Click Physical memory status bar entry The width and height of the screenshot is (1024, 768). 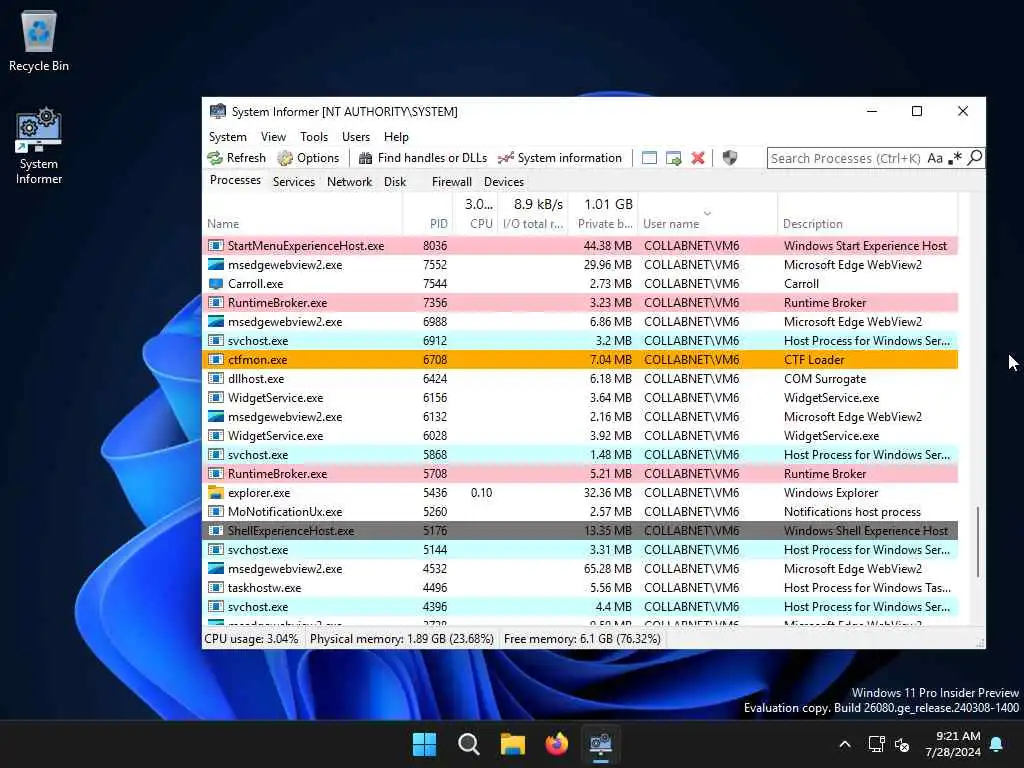point(402,639)
